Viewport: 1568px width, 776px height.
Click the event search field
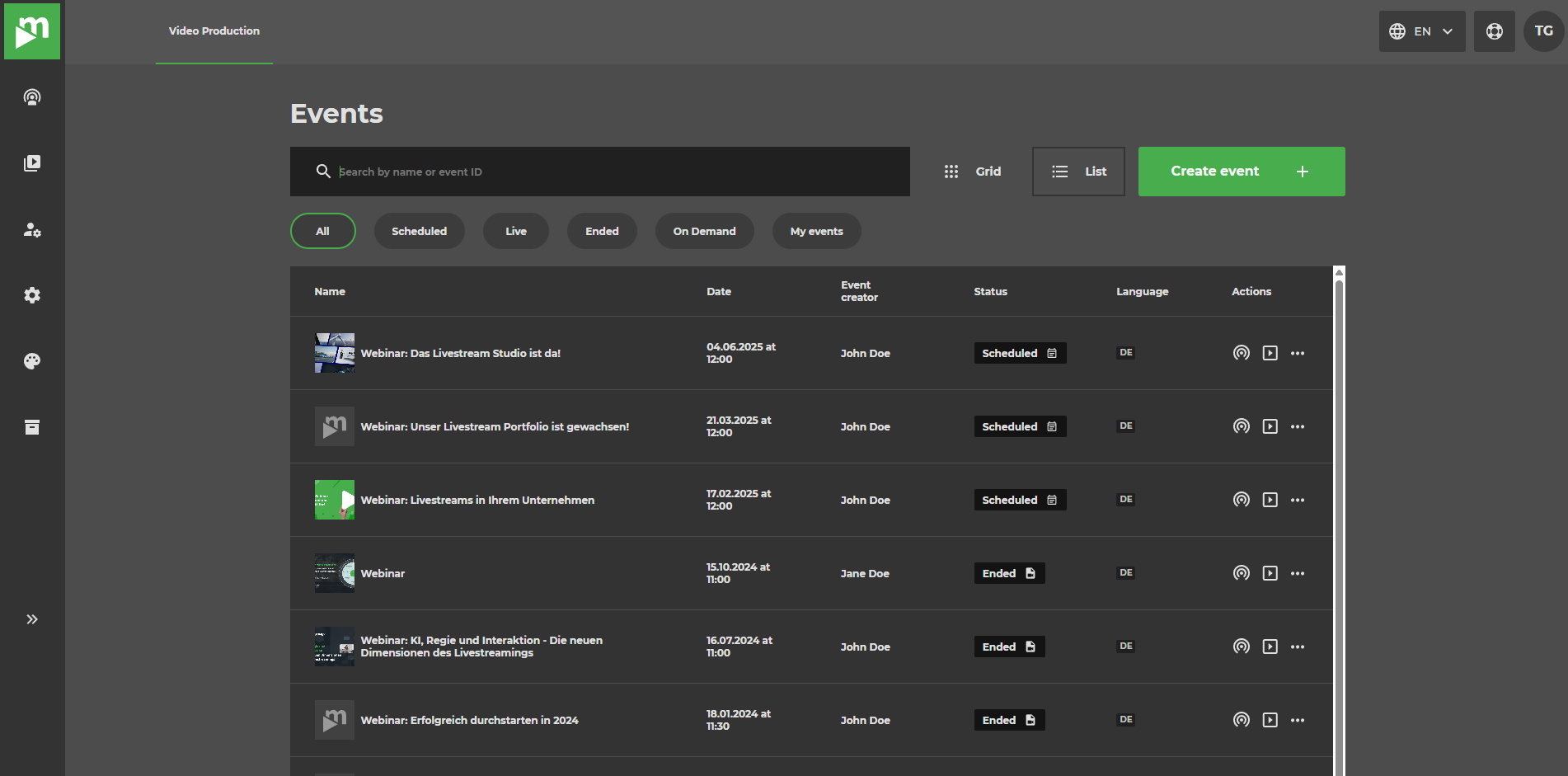point(600,172)
